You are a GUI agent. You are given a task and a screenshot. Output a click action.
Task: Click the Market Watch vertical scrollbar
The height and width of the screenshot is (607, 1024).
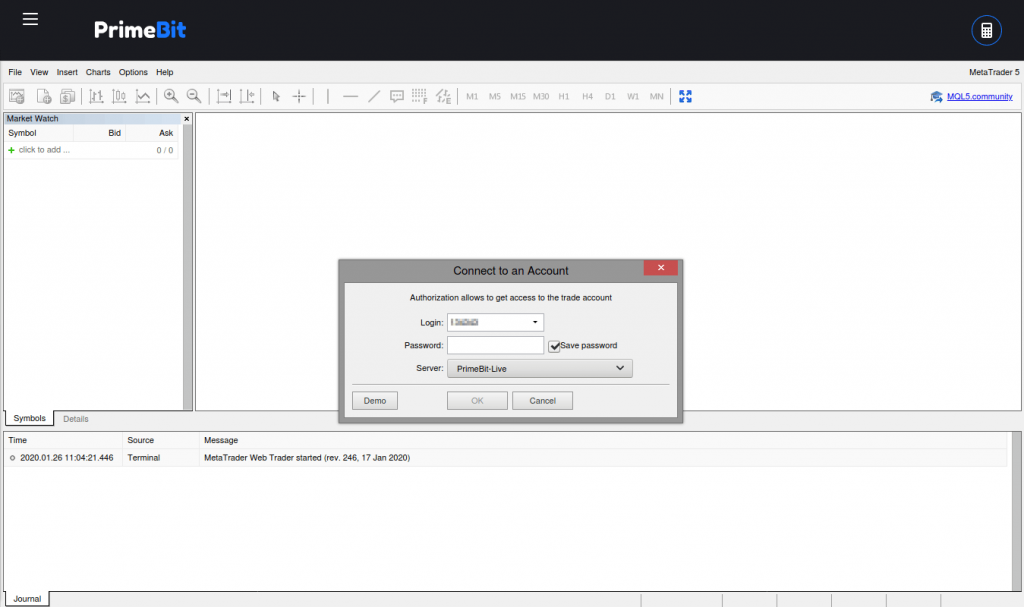coord(188,267)
